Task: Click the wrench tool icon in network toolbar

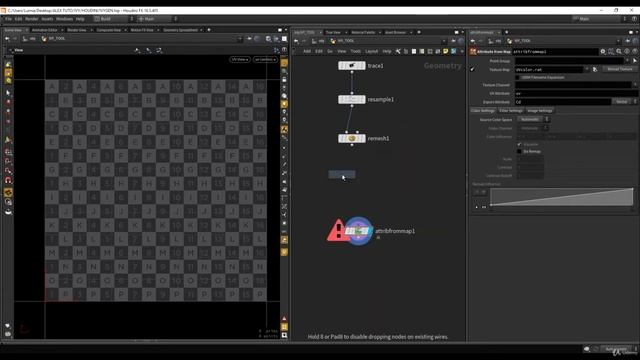Action: click(398, 51)
